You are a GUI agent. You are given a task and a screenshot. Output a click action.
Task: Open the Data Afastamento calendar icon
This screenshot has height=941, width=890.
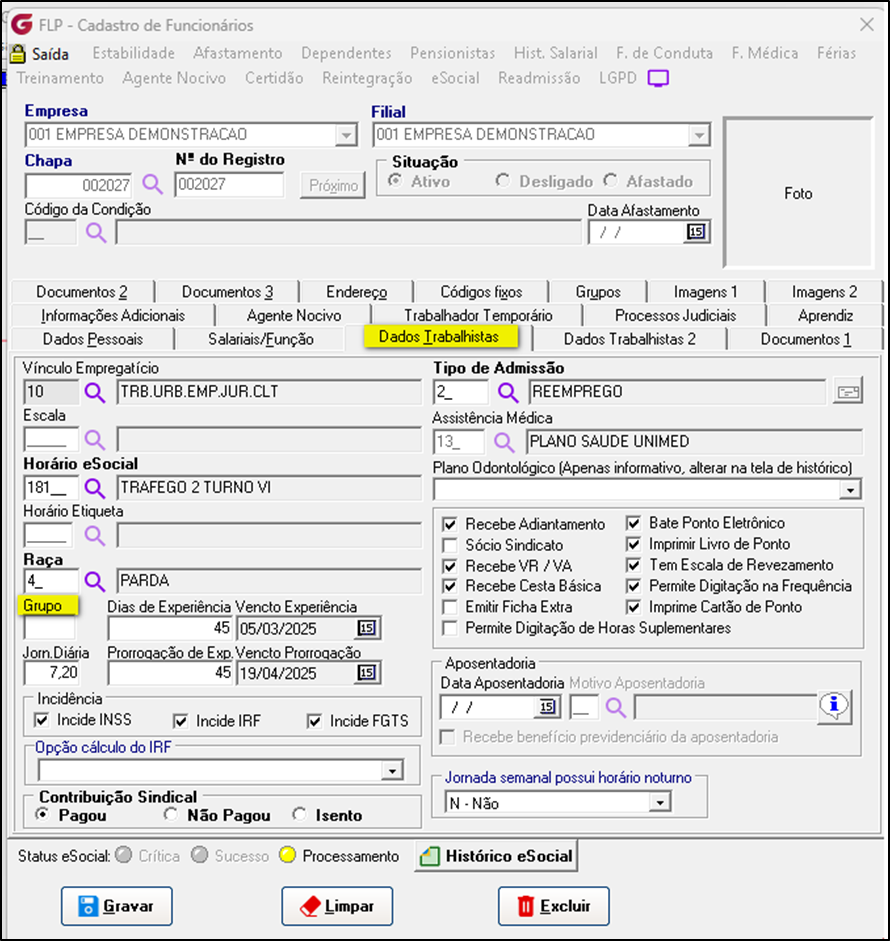(x=696, y=232)
